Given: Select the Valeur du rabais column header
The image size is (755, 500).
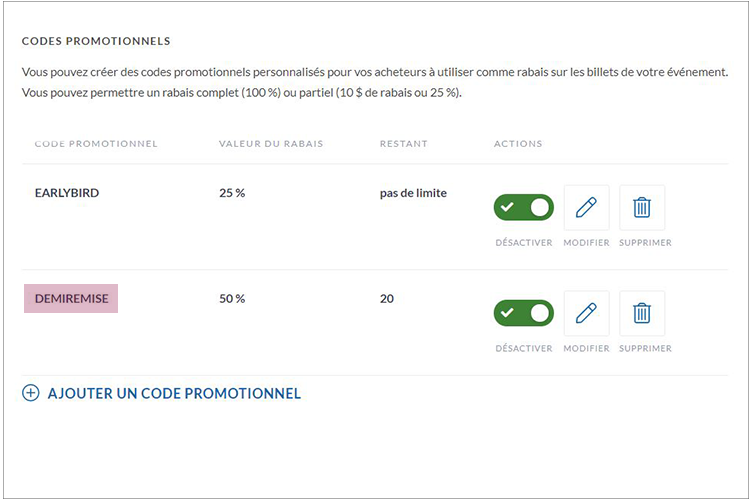Looking at the screenshot, I should click(271, 144).
